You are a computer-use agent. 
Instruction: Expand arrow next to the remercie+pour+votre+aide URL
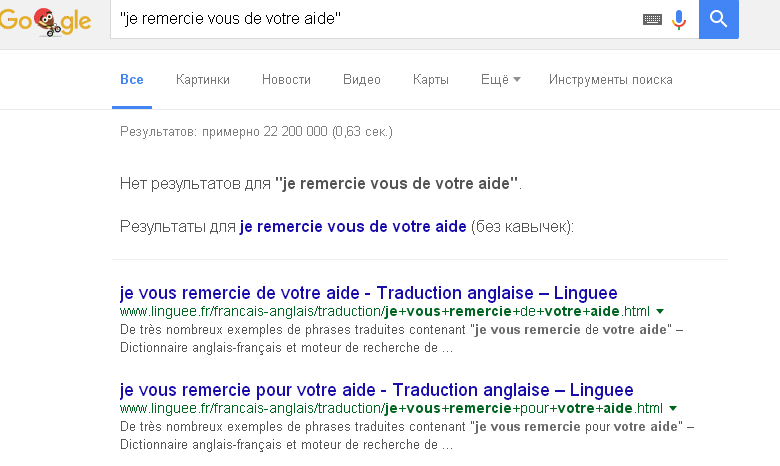[x=673, y=408]
